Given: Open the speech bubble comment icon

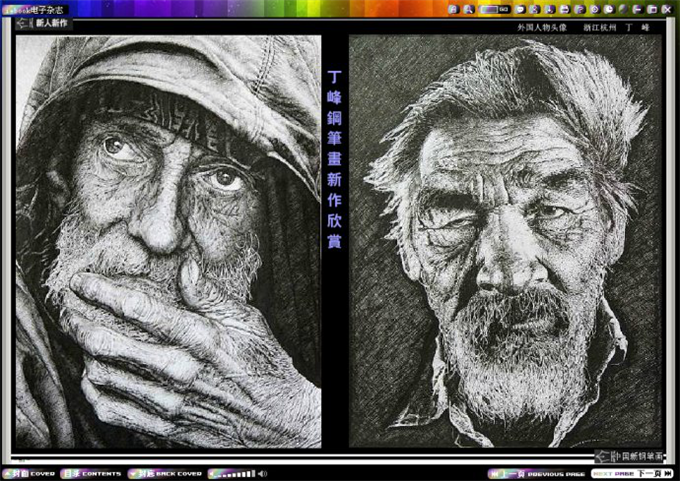Looking at the screenshot, I should [520, 9].
